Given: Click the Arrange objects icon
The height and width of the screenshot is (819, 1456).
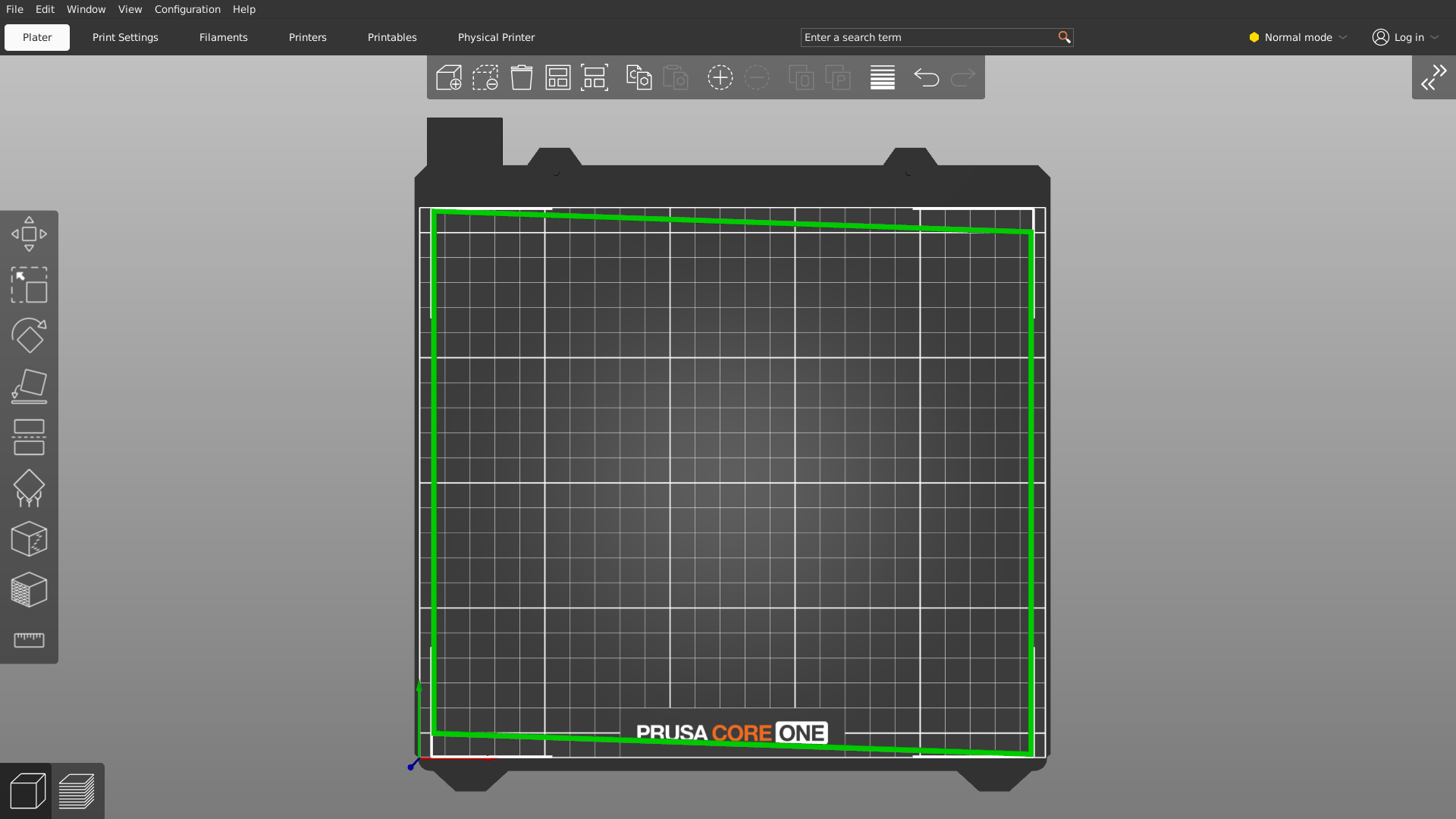Looking at the screenshot, I should pyautogui.click(x=558, y=77).
